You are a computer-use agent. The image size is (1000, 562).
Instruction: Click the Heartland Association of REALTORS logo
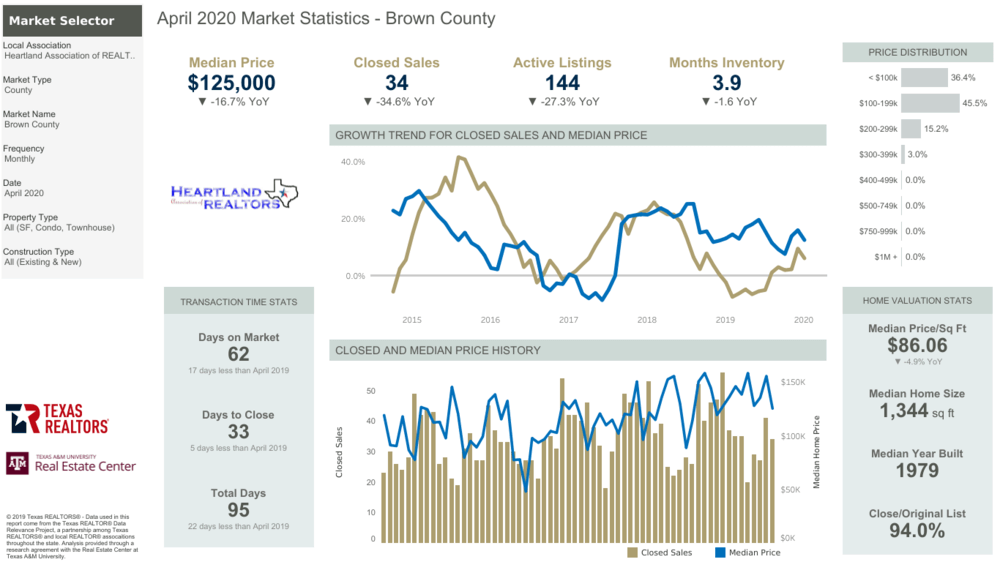pos(234,195)
